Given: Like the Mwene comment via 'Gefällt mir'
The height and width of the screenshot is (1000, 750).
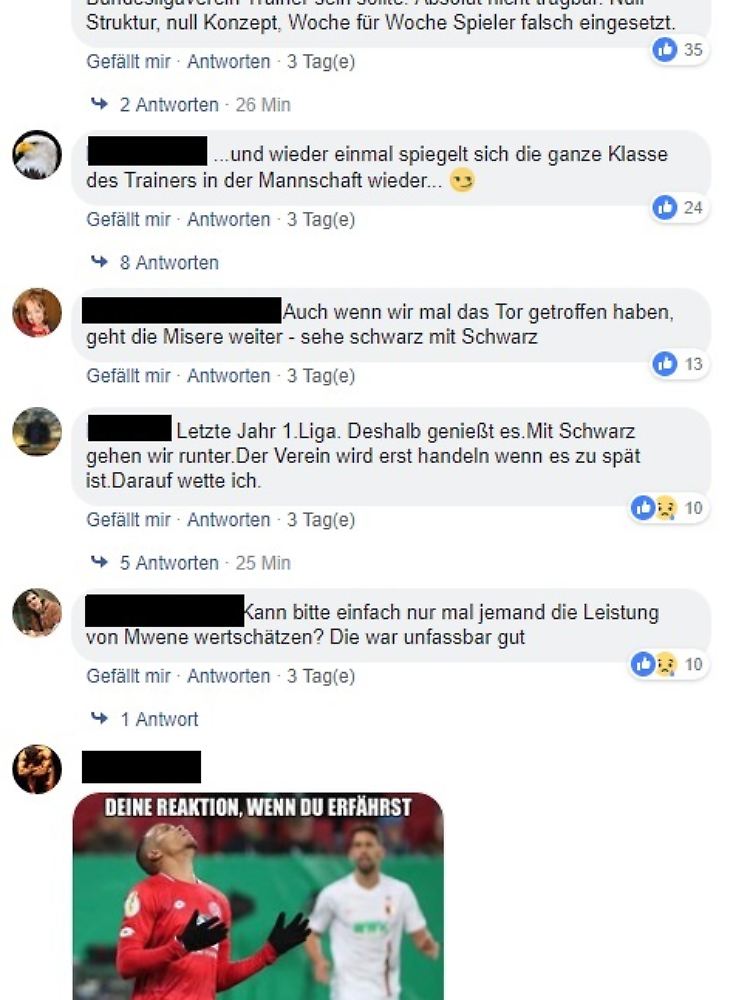Looking at the screenshot, I should coord(128,676).
